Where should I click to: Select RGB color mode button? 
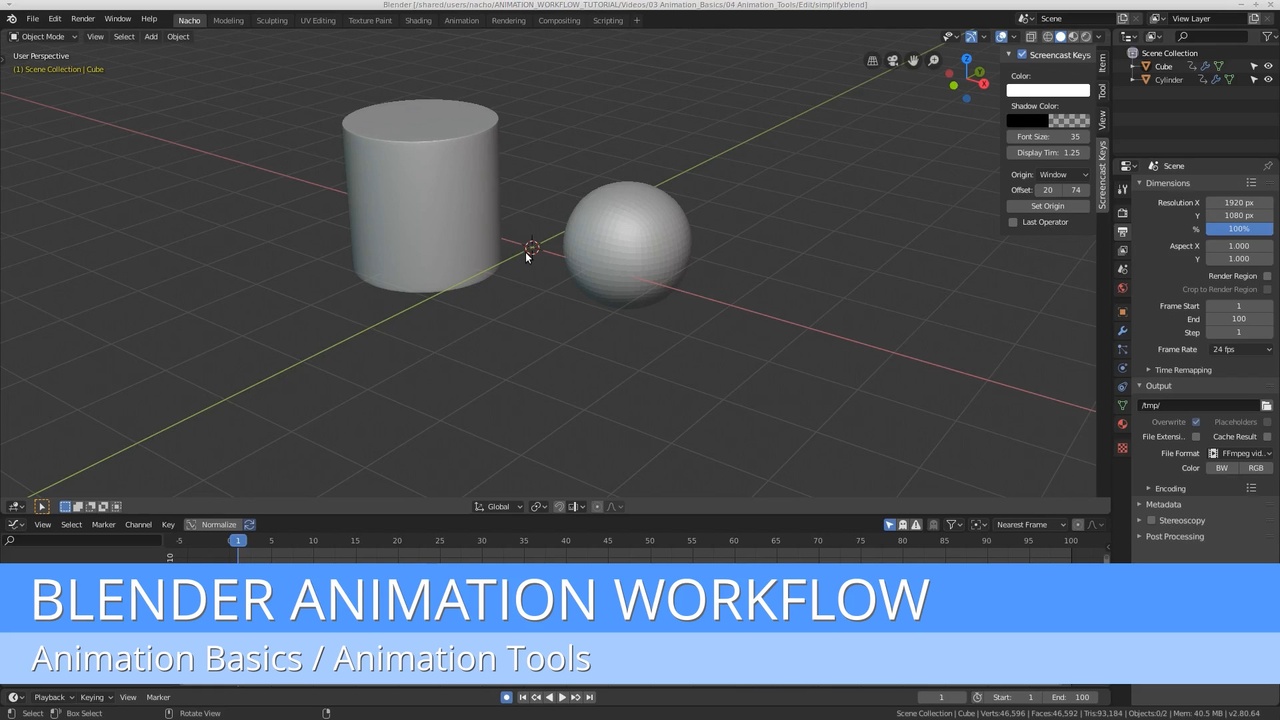click(x=1256, y=469)
